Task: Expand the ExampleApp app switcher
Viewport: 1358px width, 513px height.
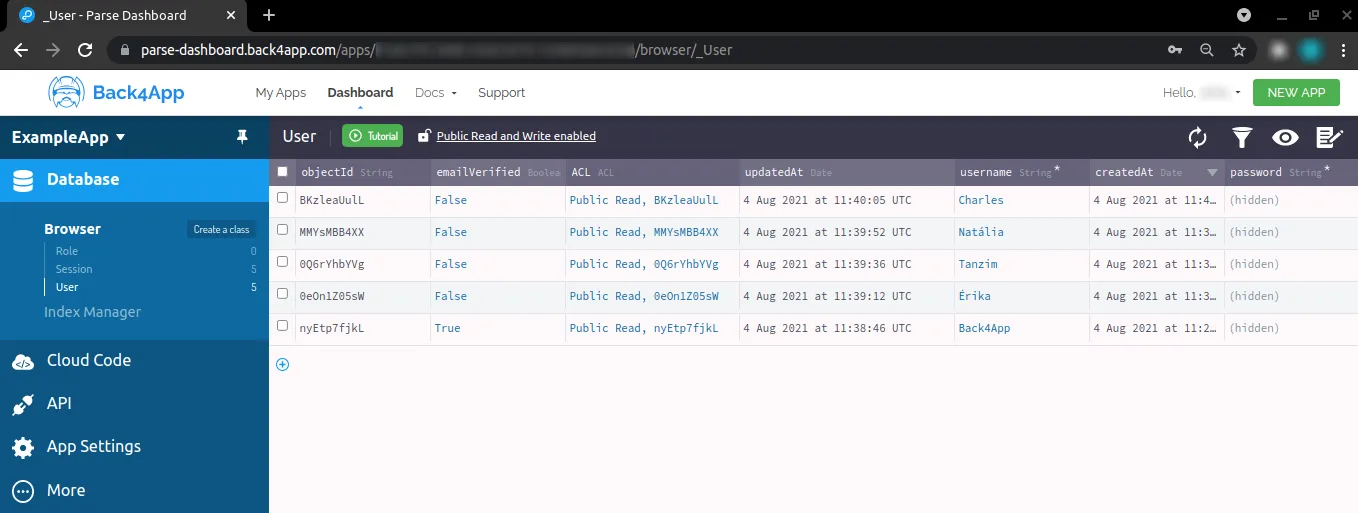Action: (x=69, y=137)
